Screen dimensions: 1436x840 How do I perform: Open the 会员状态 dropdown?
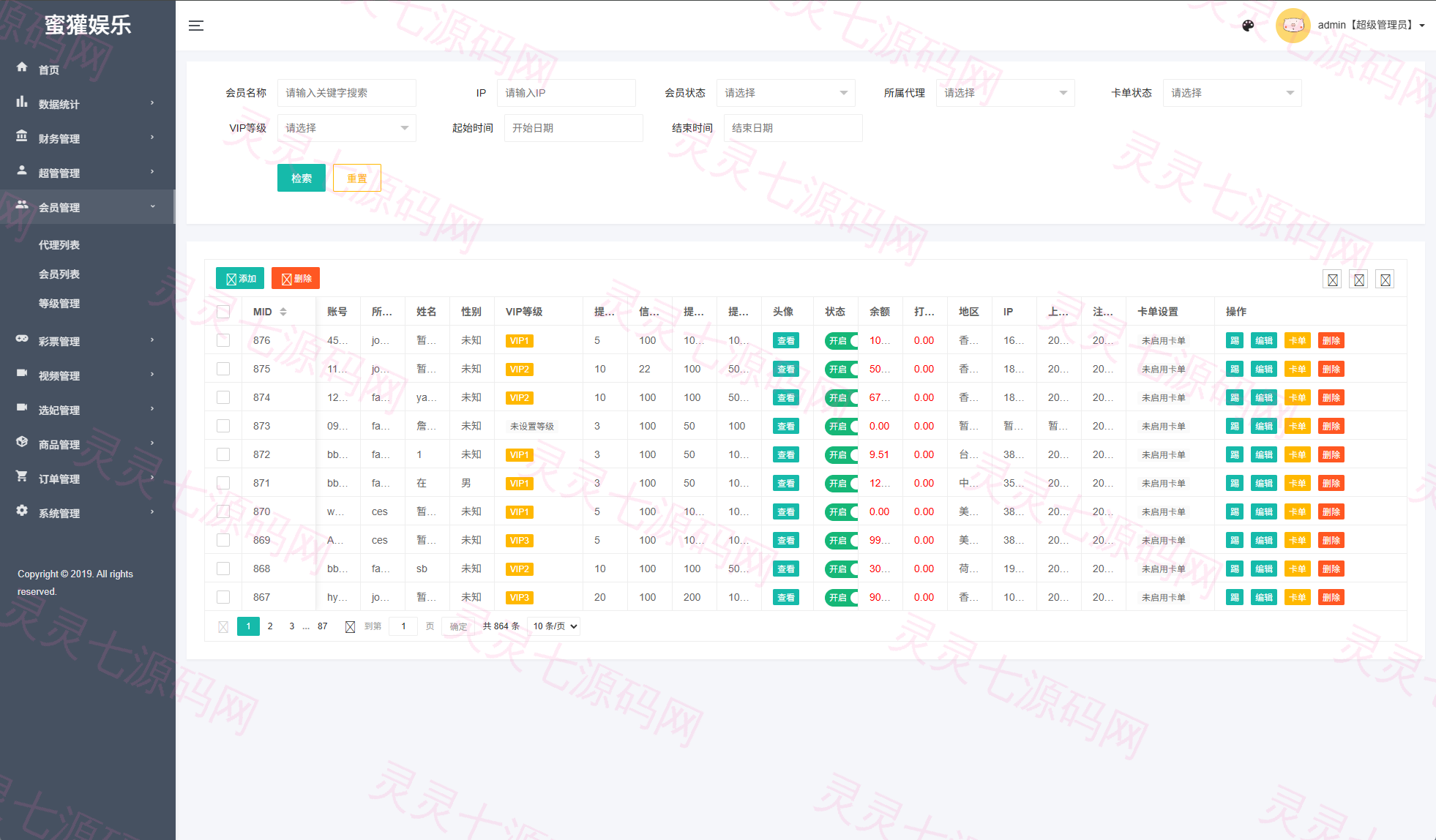(785, 93)
